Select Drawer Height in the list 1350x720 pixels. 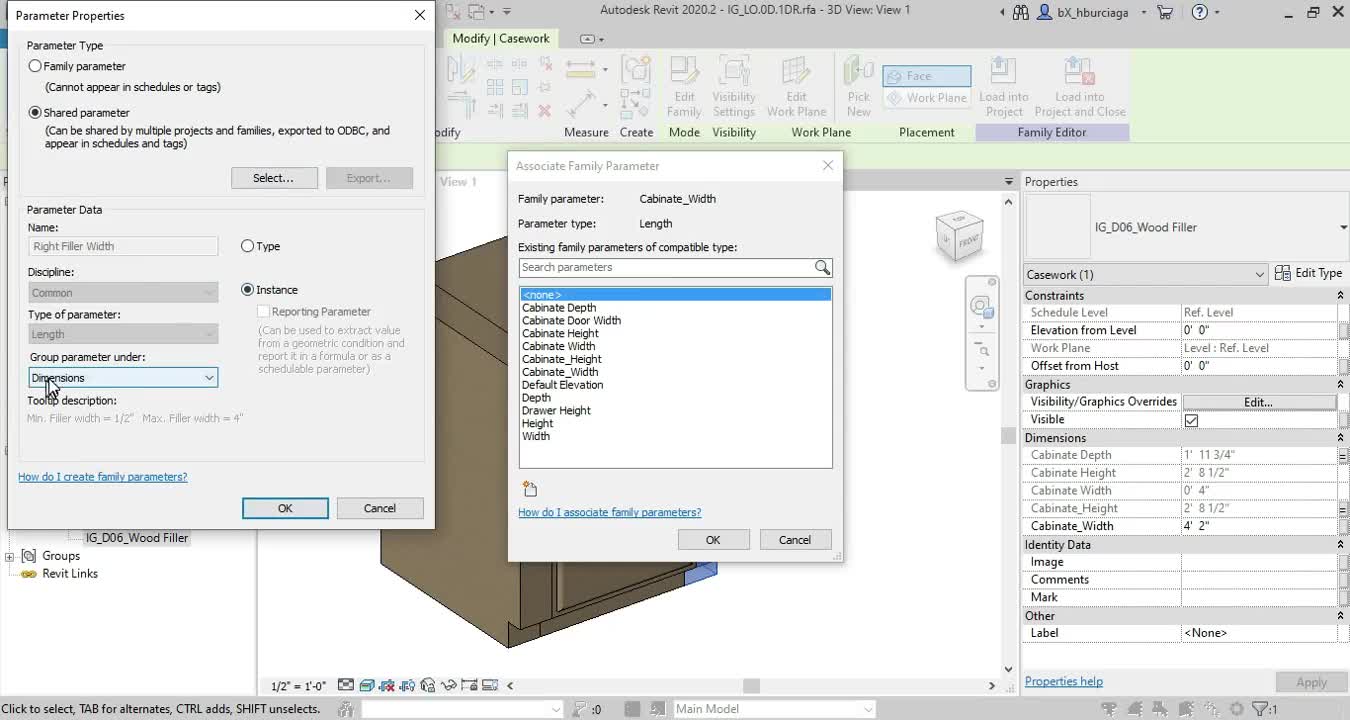pos(556,411)
